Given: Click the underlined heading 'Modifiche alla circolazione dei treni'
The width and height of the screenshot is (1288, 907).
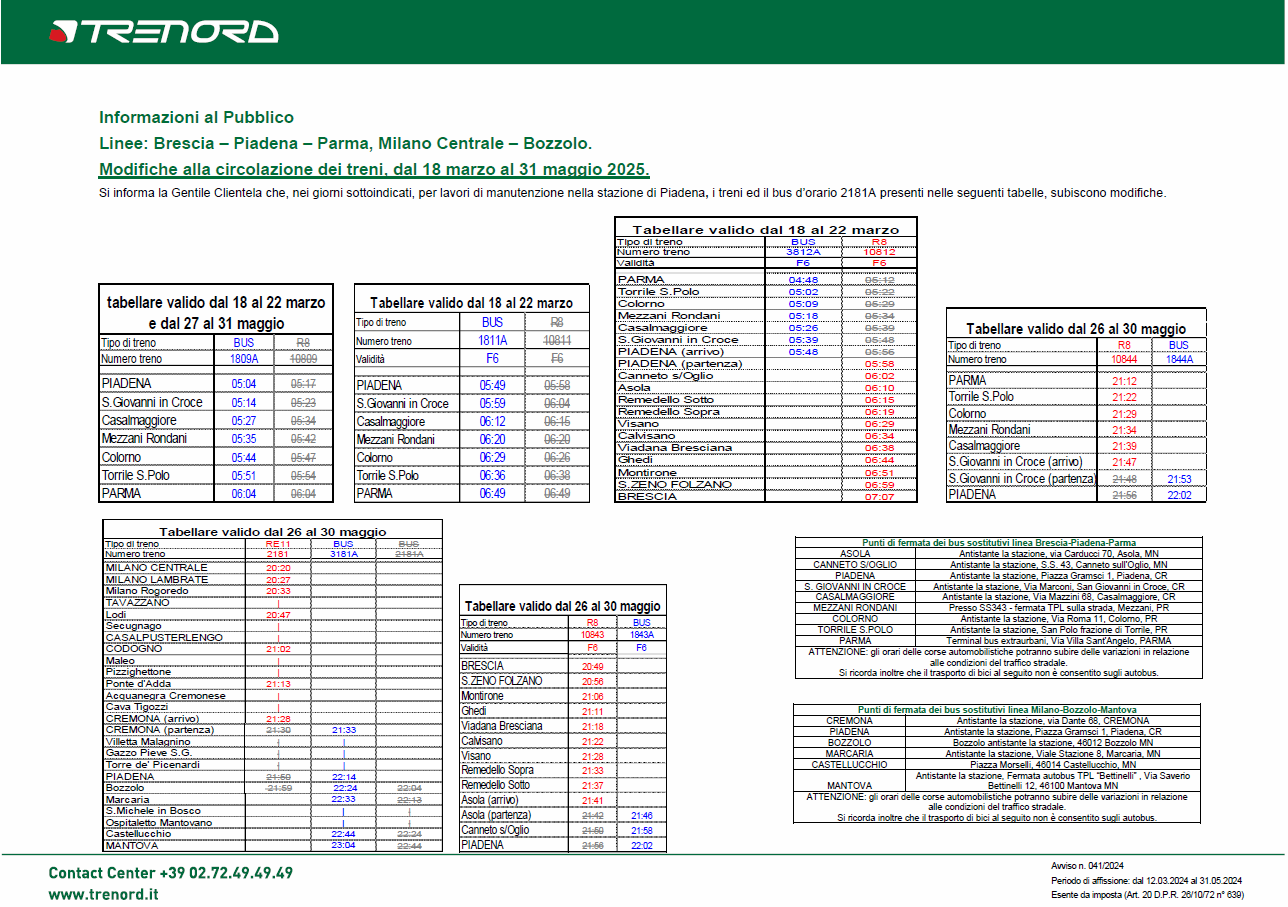Looking at the screenshot, I should (374, 168).
